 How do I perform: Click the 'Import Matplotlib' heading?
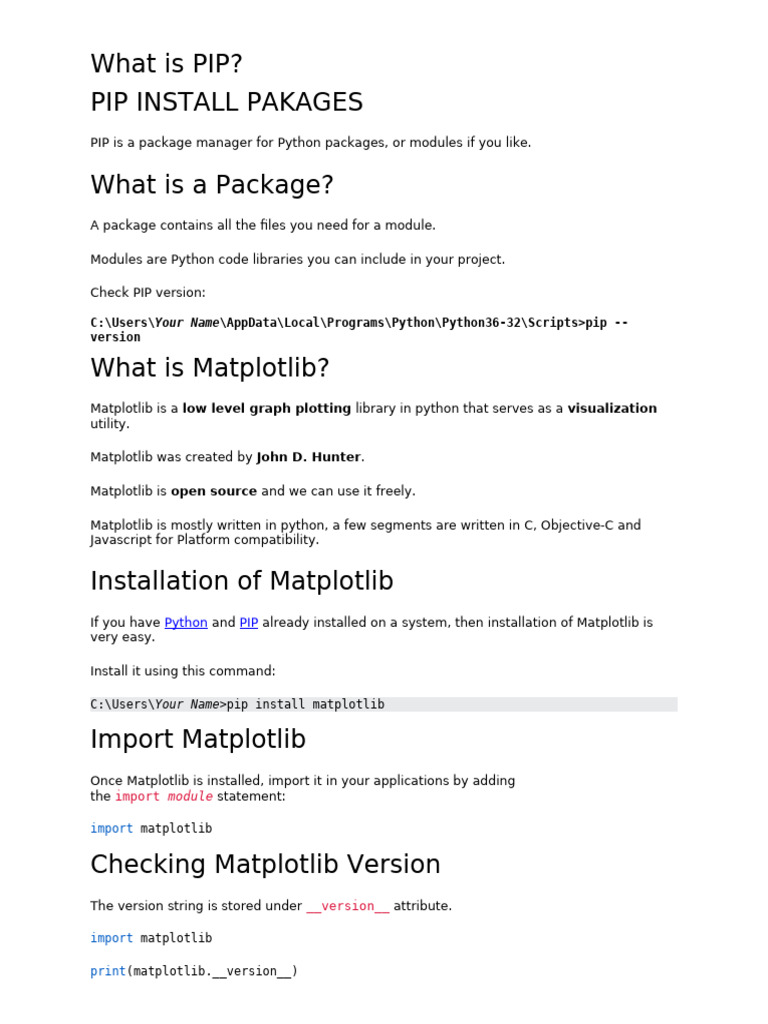pos(198,739)
